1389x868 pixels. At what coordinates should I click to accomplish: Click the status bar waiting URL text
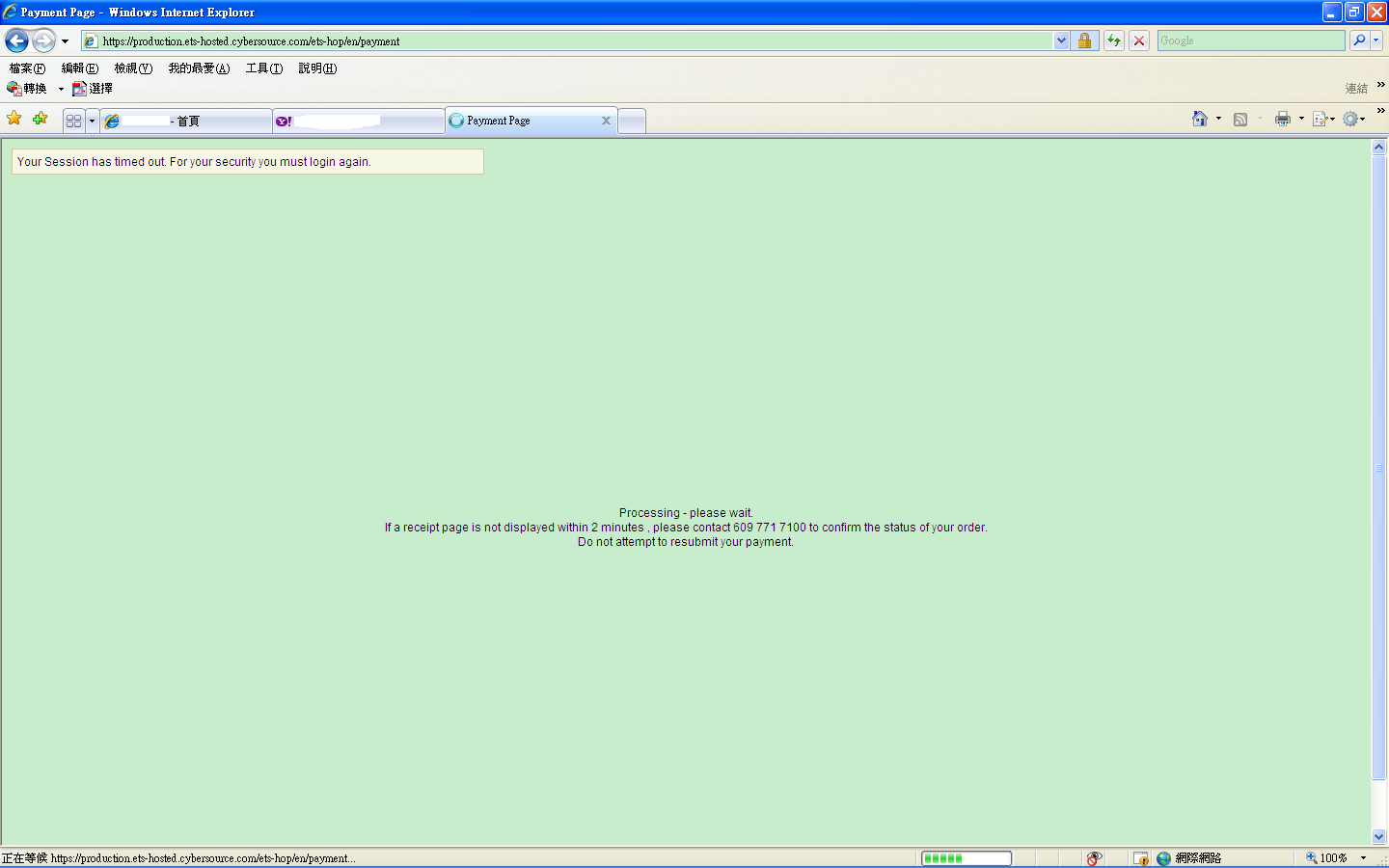178,858
